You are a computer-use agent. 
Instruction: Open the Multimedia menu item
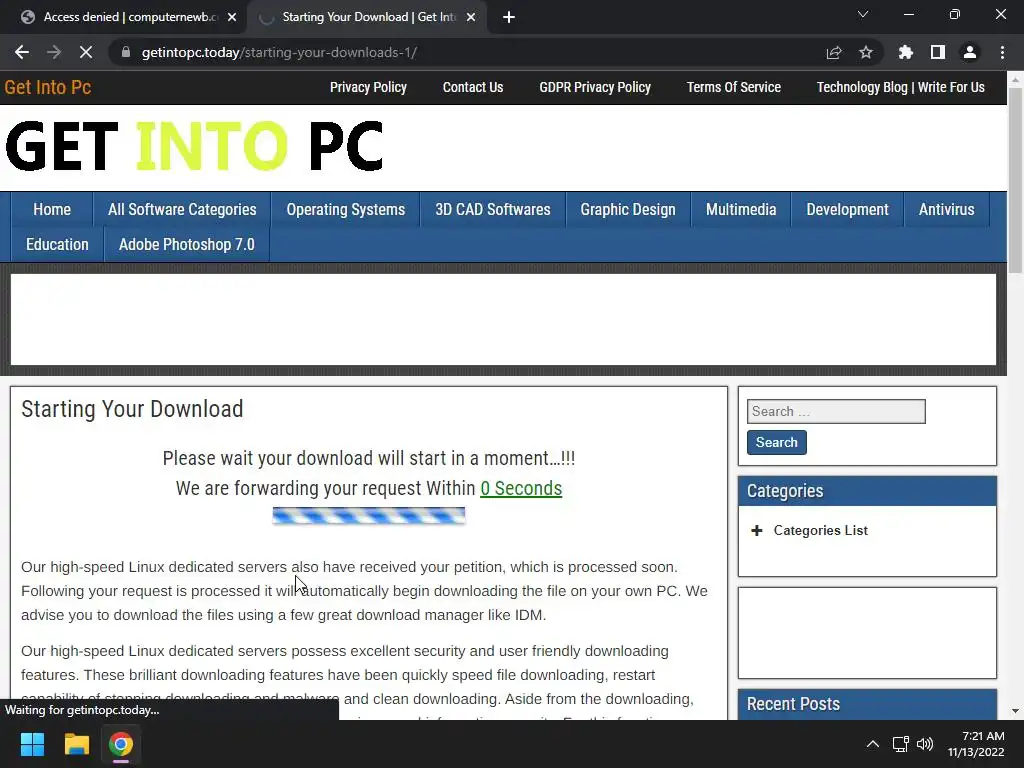741,210
